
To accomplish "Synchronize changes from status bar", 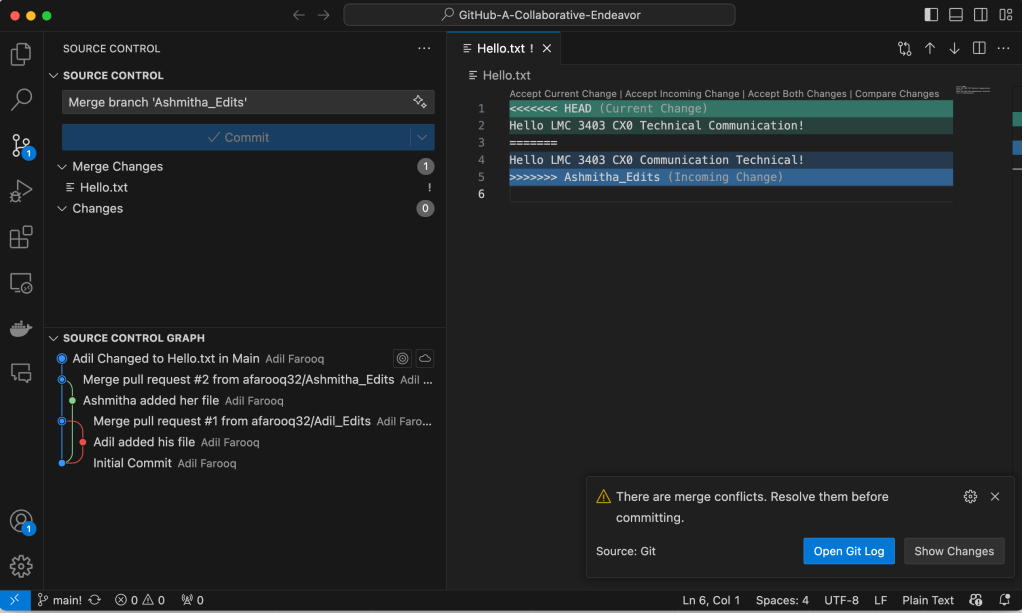I will (x=95, y=600).
